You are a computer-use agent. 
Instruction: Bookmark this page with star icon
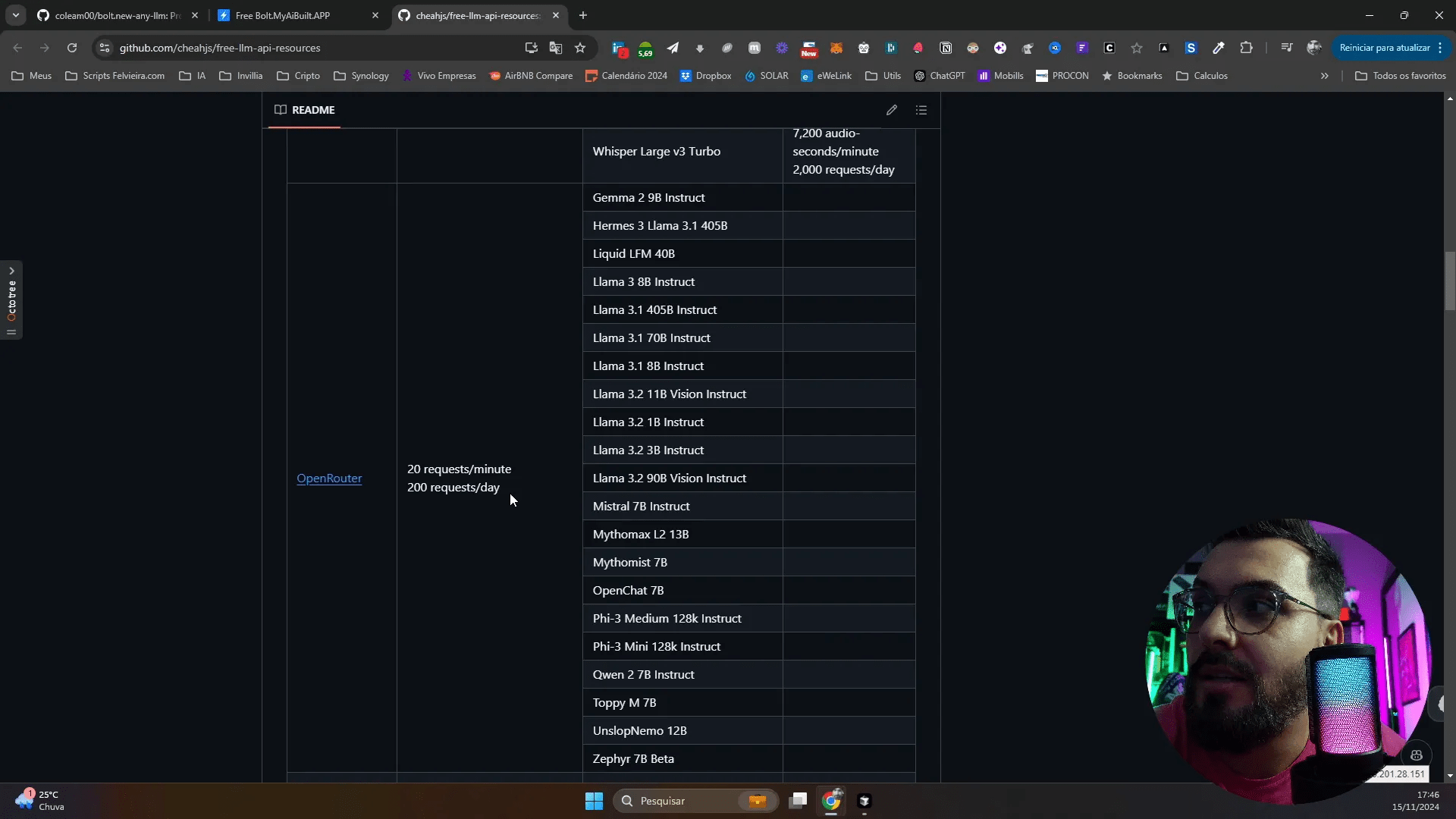tap(580, 48)
